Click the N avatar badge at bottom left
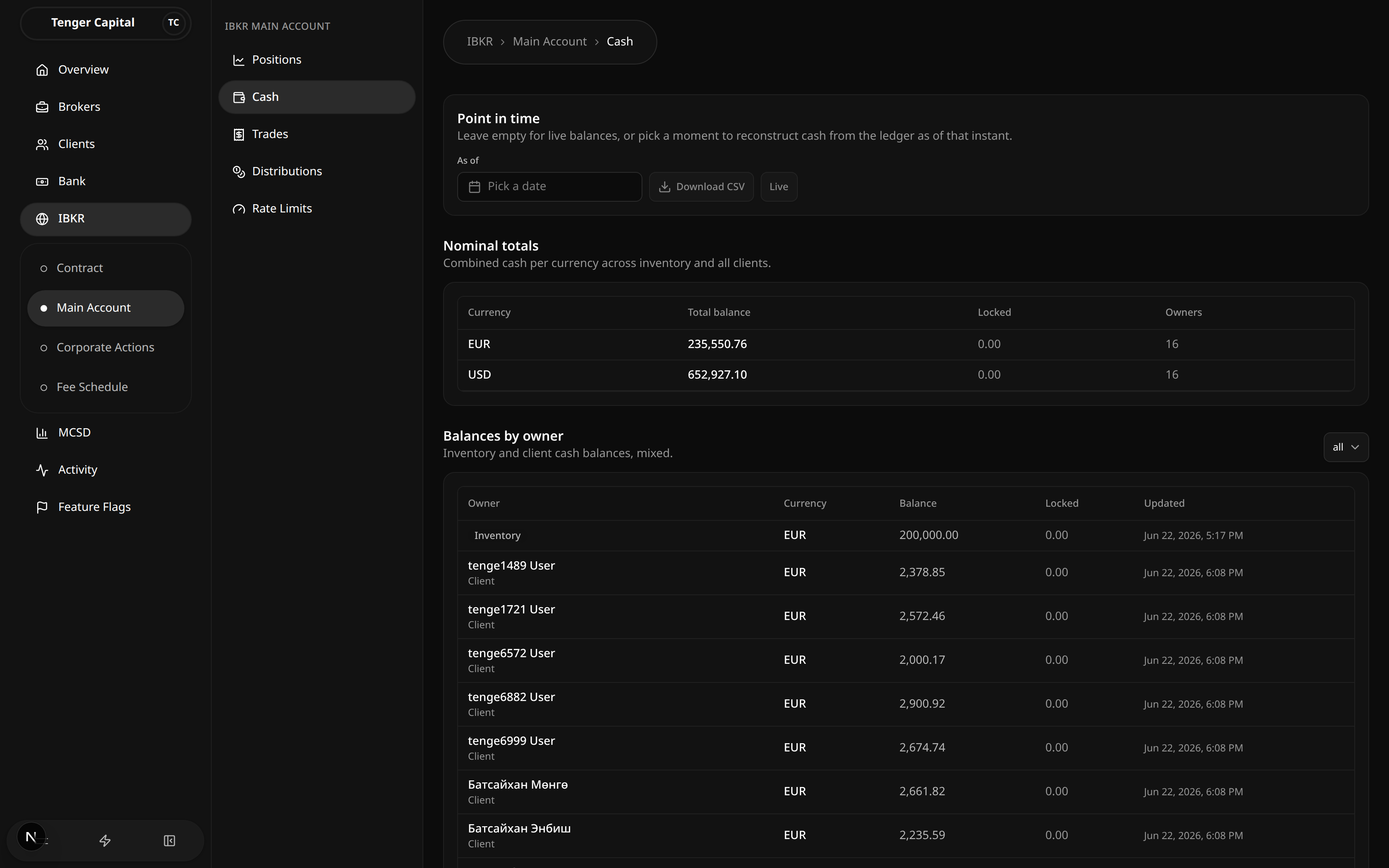Viewport: 1389px width, 868px height. (x=31, y=837)
